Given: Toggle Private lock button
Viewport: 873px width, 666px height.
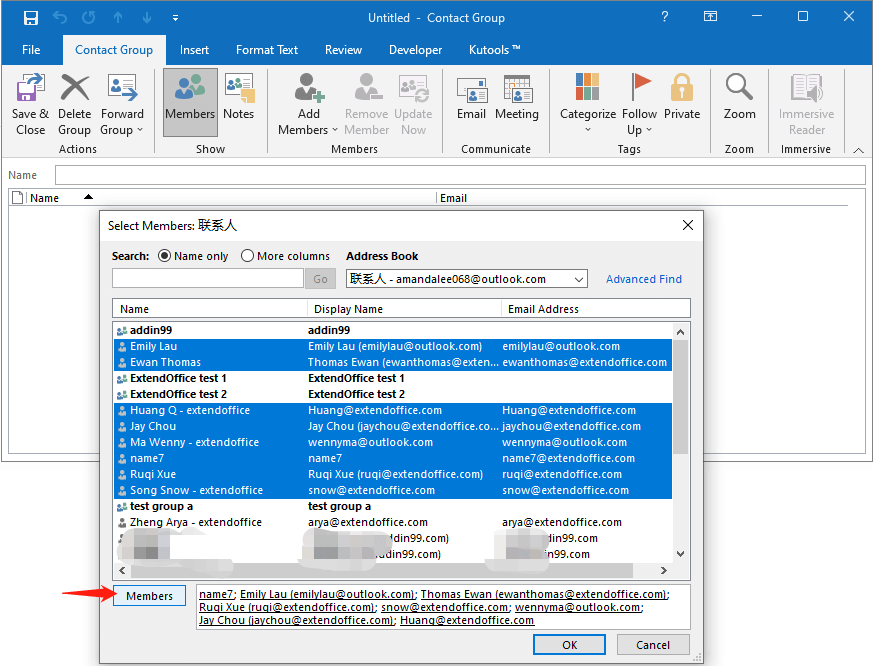Looking at the screenshot, I should [x=681, y=97].
